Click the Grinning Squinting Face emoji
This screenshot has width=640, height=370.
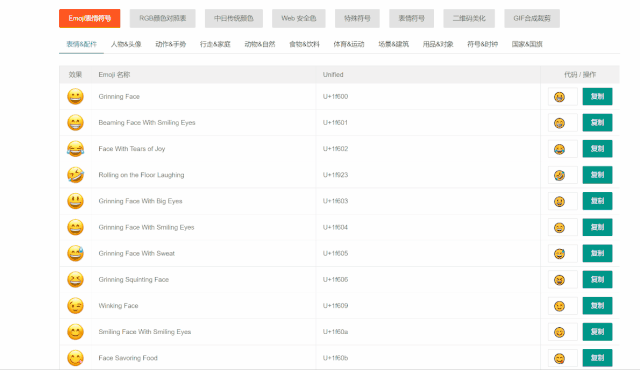click(x=76, y=279)
